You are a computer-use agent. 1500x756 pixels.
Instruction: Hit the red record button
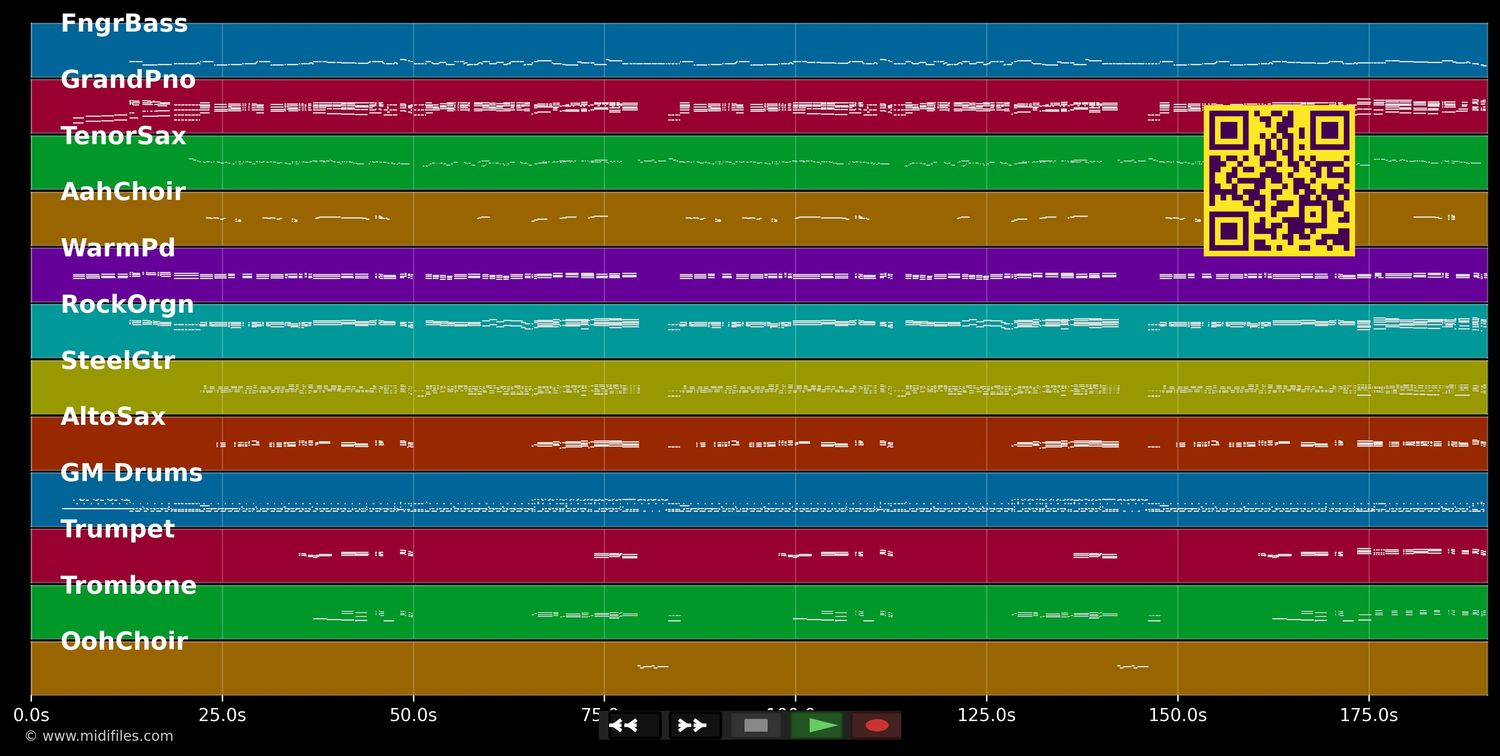(877, 725)
